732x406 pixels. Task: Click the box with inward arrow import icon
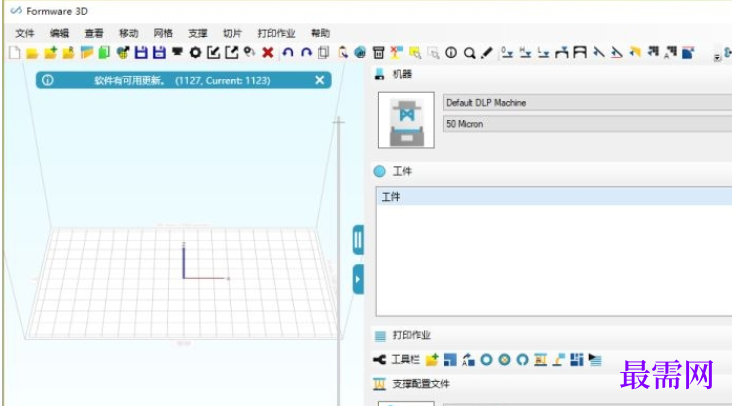click(x=213, y=53)
